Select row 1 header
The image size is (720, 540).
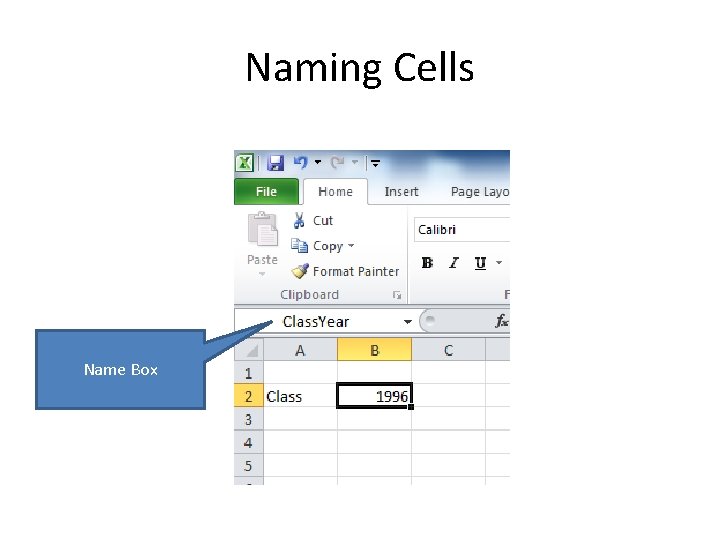[249, 372]
